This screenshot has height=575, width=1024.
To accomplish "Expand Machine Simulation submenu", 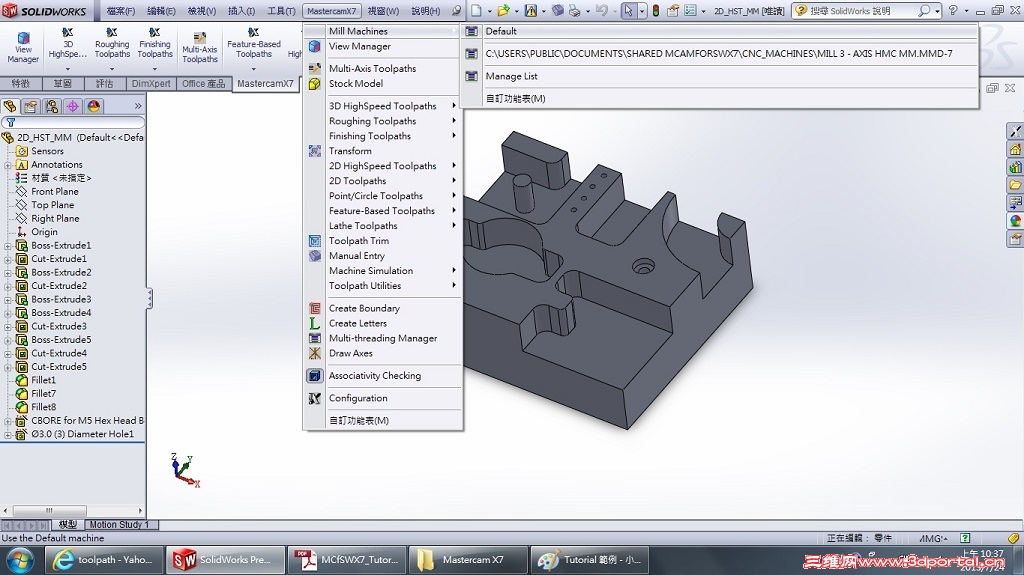I will point(384,271).
